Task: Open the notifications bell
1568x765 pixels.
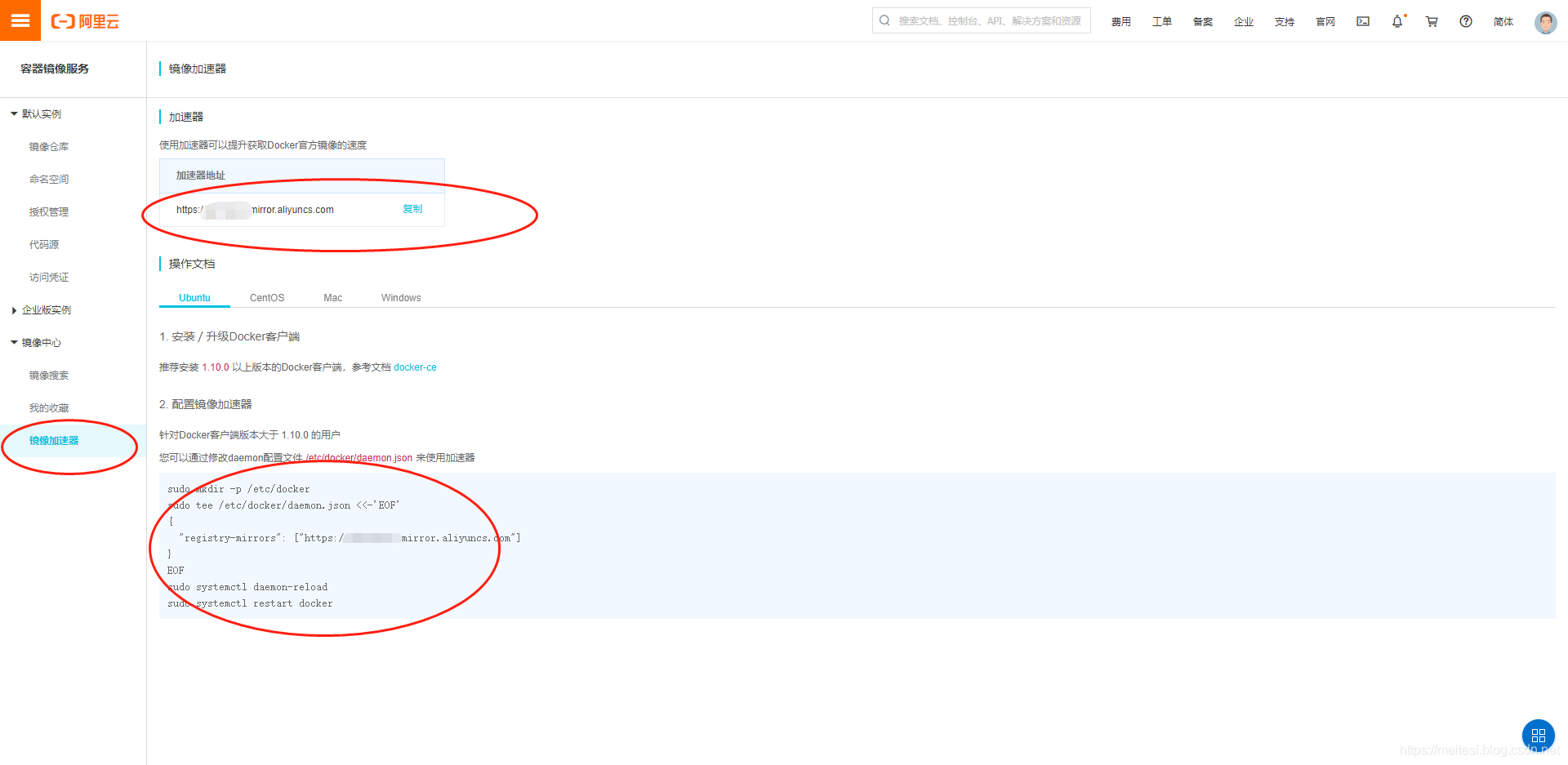Action: point(1397,21)
